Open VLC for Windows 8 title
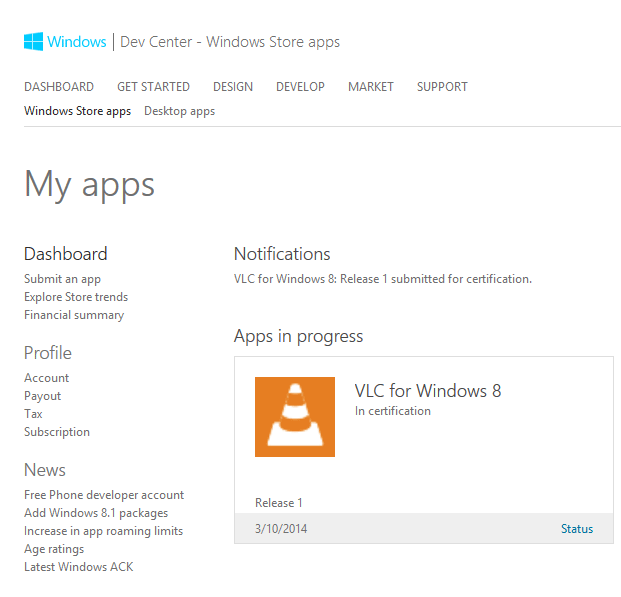This screenshot has height=597, width=621. (x=428, y=391)
